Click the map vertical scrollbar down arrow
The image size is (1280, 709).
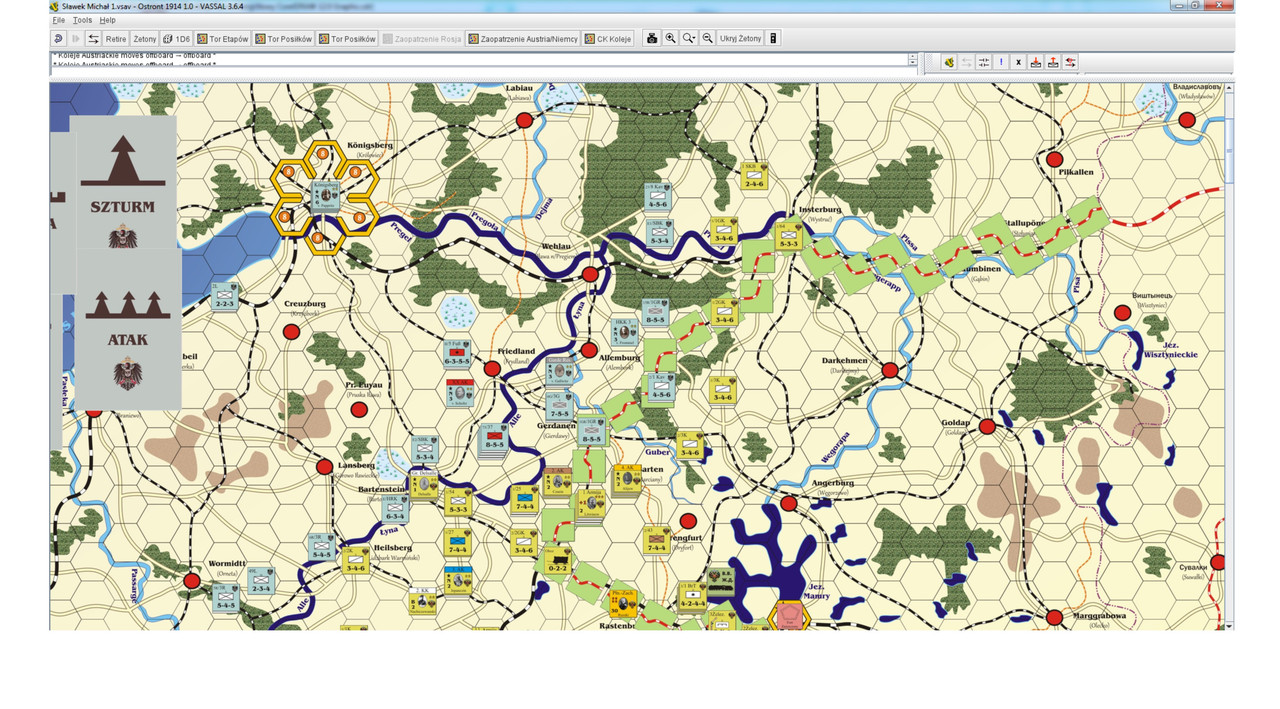click(x=1229, y=625)
